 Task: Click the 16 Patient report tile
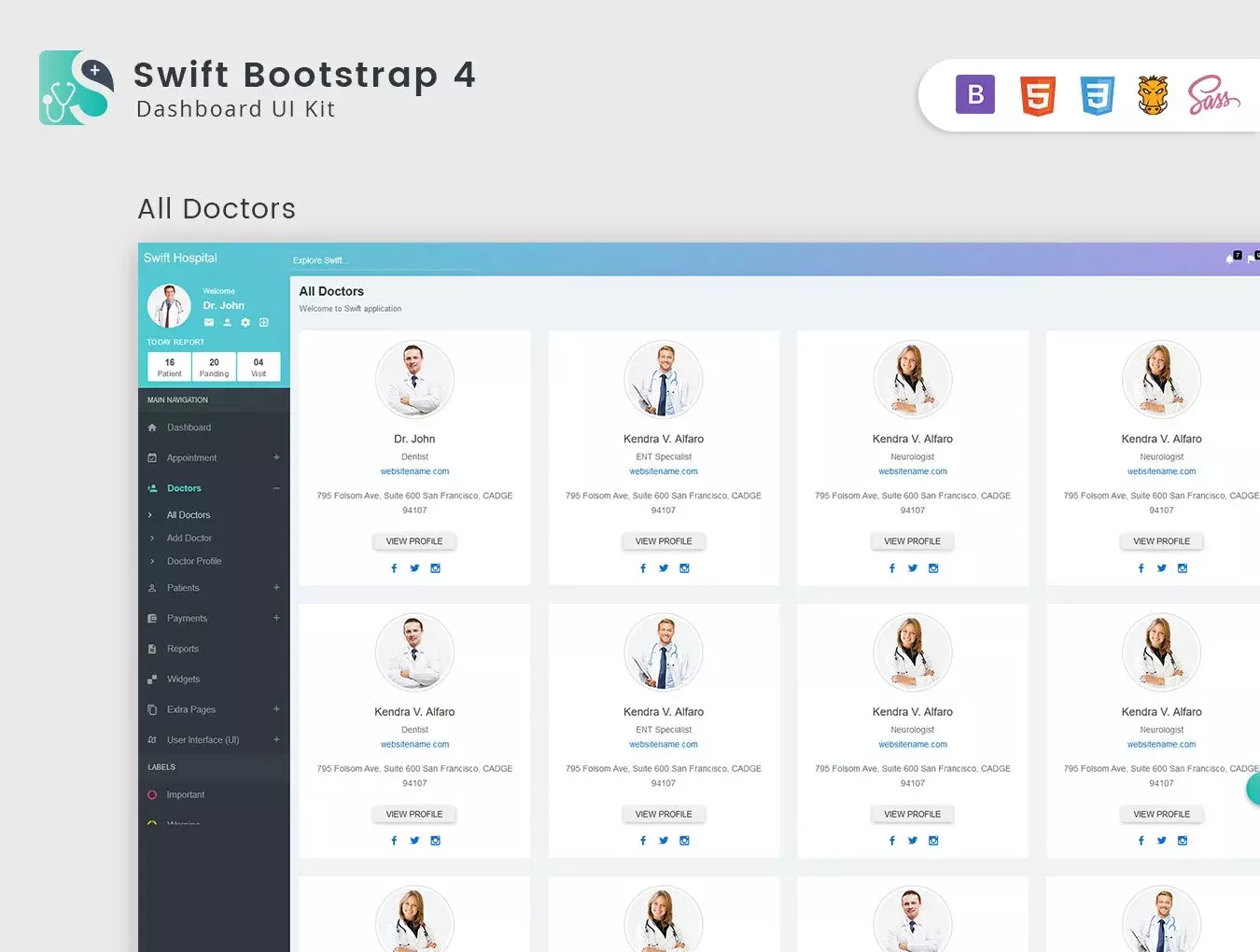coord(170,367)
